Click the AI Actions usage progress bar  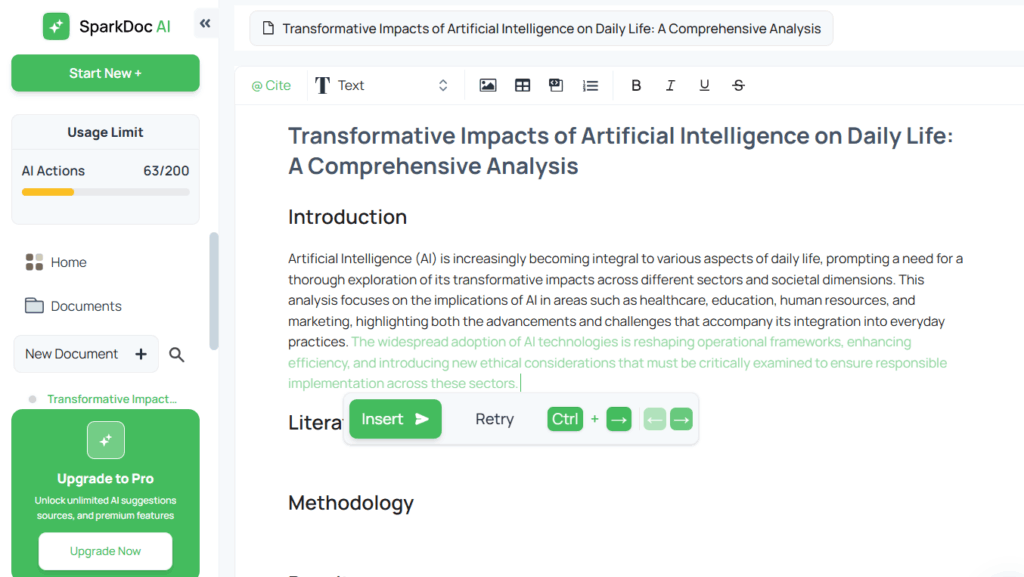tap(105, 192)
